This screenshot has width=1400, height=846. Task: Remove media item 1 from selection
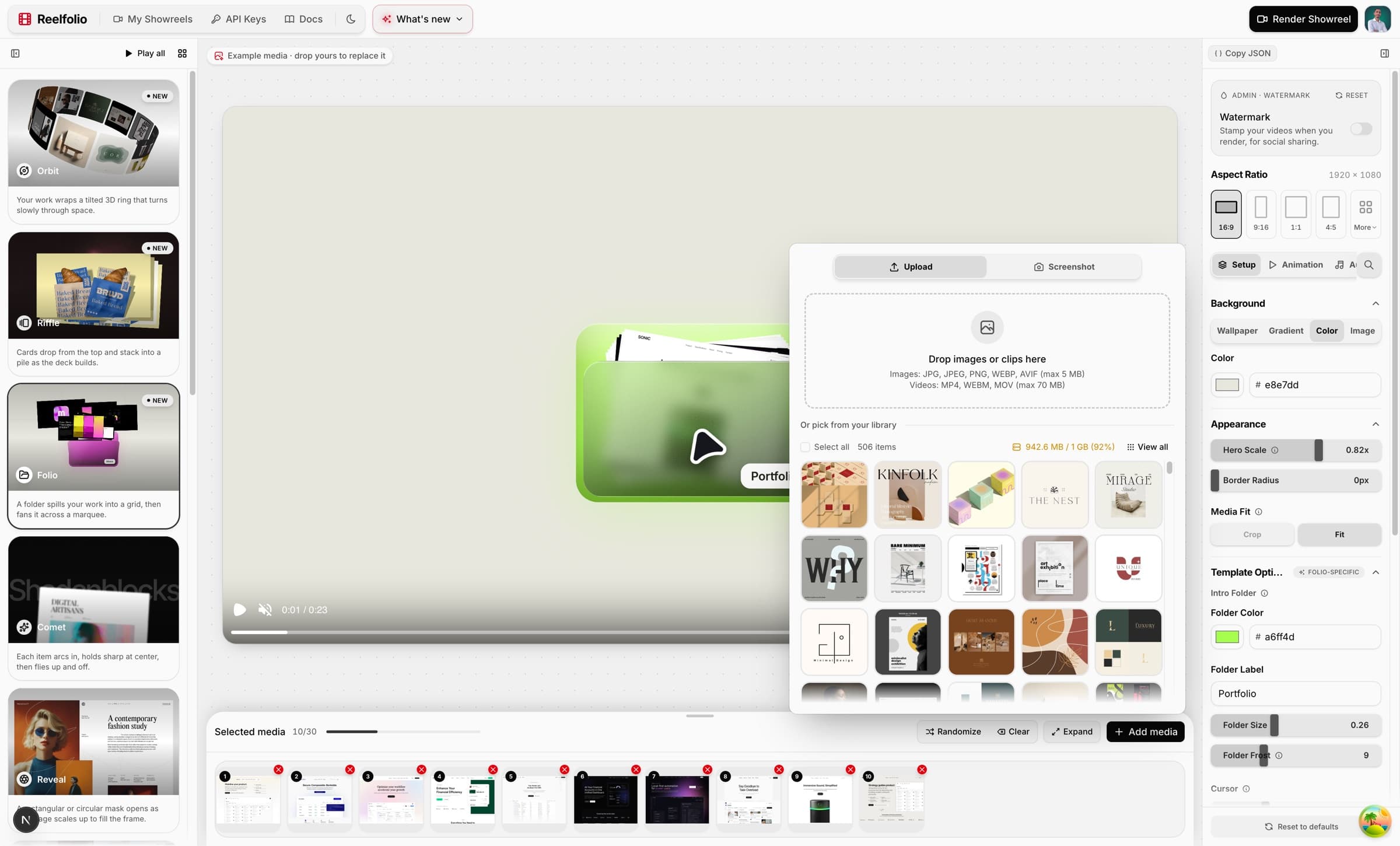click(x=278, y=770)
